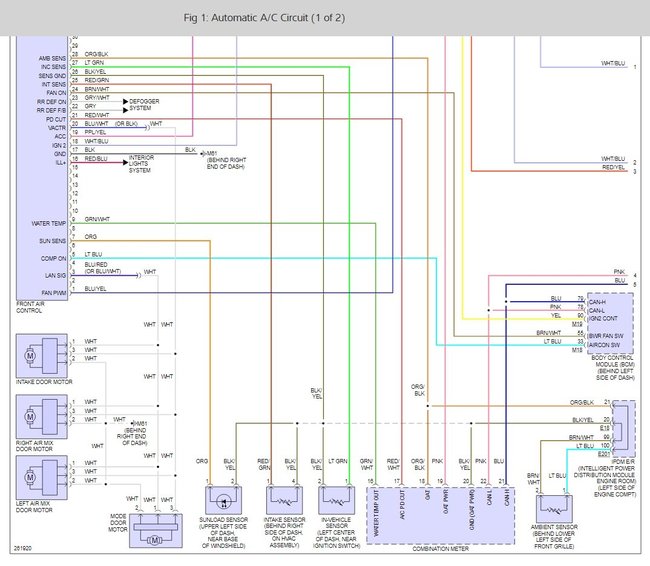Click the diagram number 261920
The height and width of the screenshot is (566, 650).
click(23, 548)
